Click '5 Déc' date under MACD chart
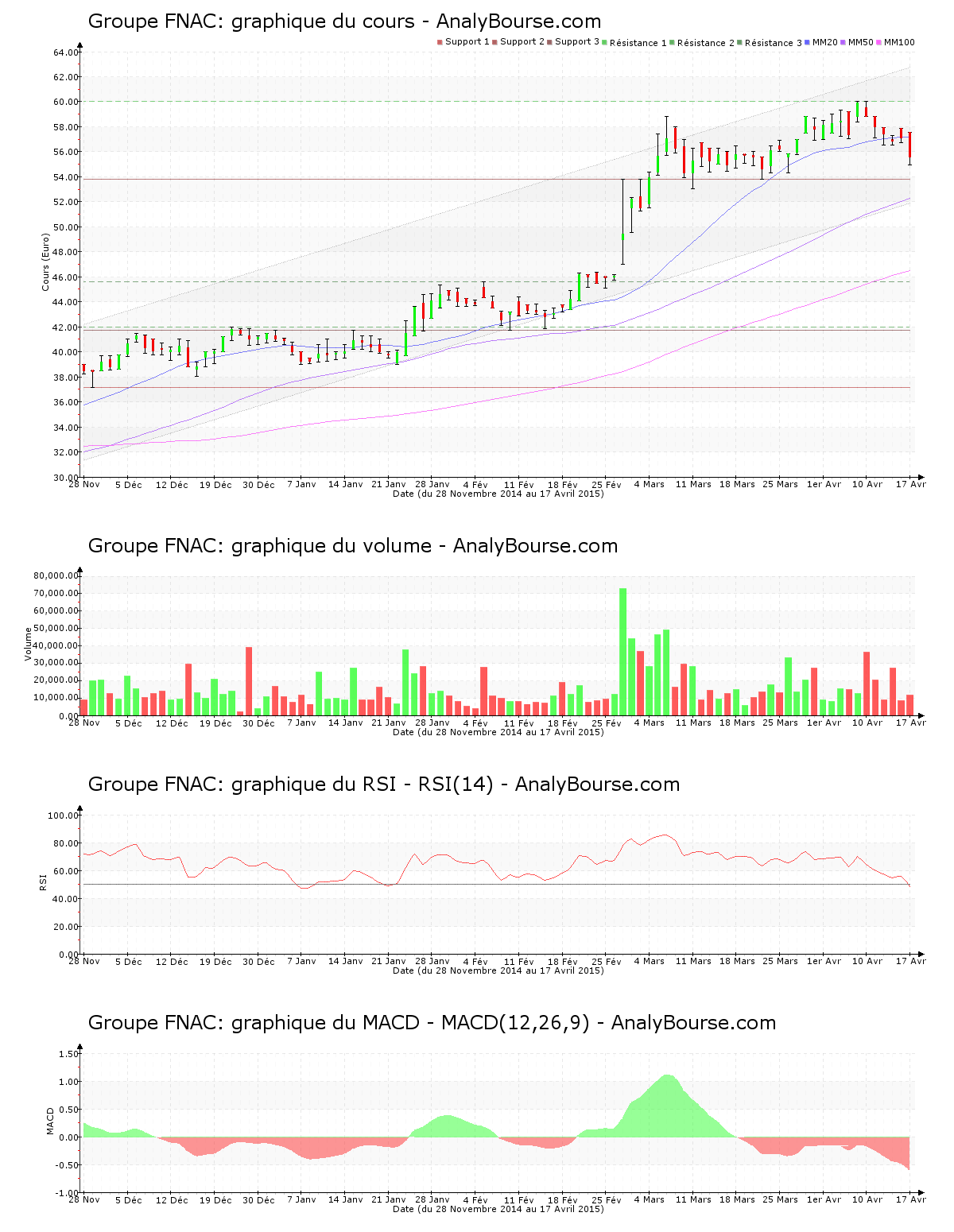The image size is (954, 1232). point(128,1200)
